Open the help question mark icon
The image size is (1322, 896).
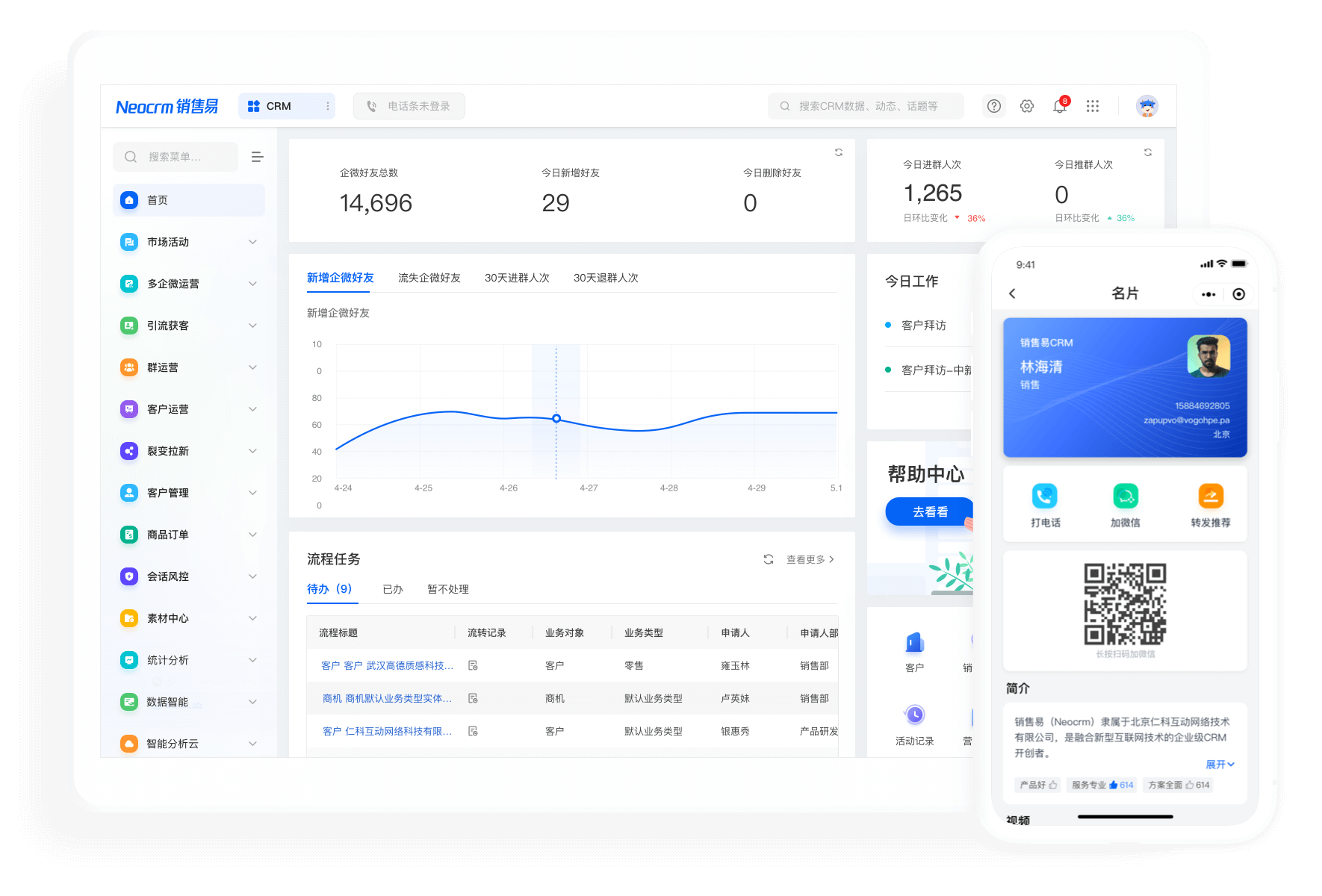(x=994, y=106)
